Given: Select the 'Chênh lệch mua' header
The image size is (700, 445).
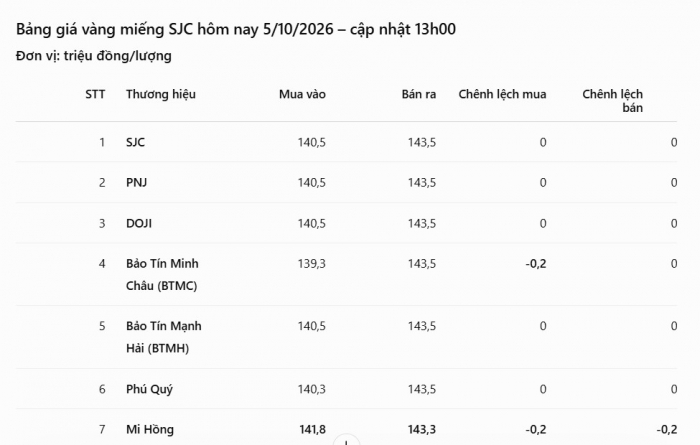Looking at the screenshot, I should (502, 94).
